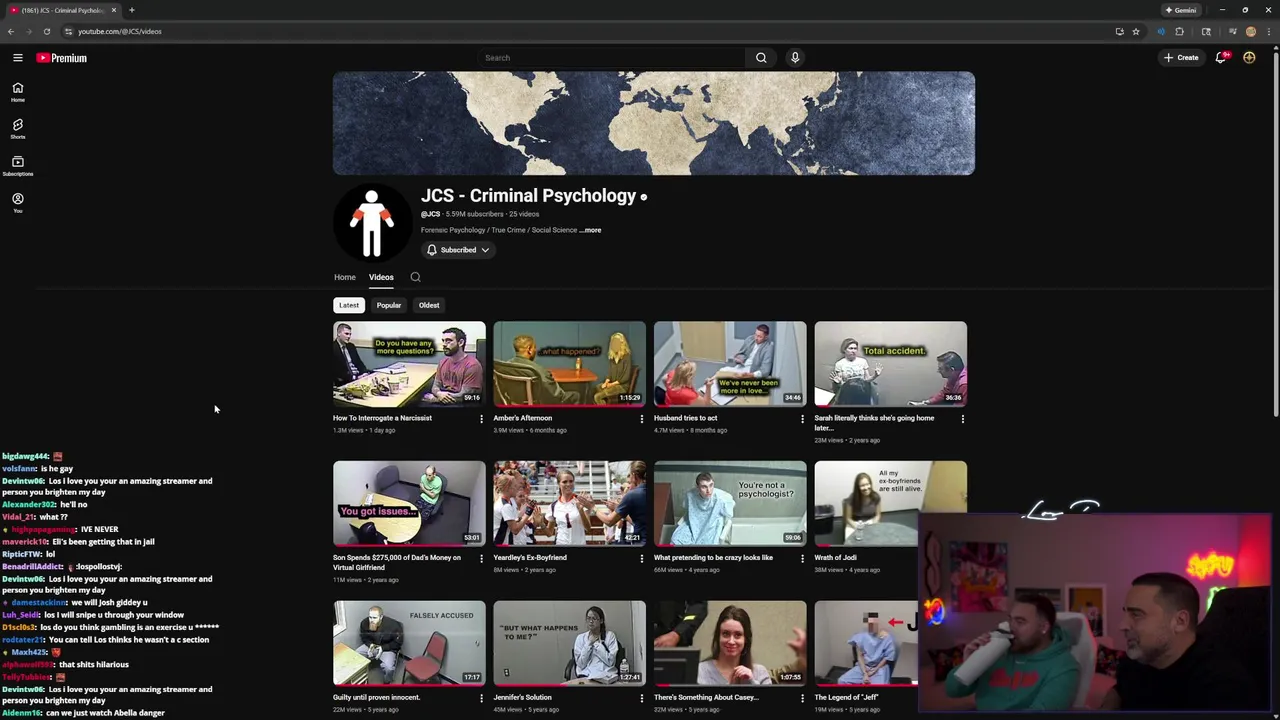Activate voice search microphone
Viewport: 1280px width, 720px height.
[x=795, y=58]
